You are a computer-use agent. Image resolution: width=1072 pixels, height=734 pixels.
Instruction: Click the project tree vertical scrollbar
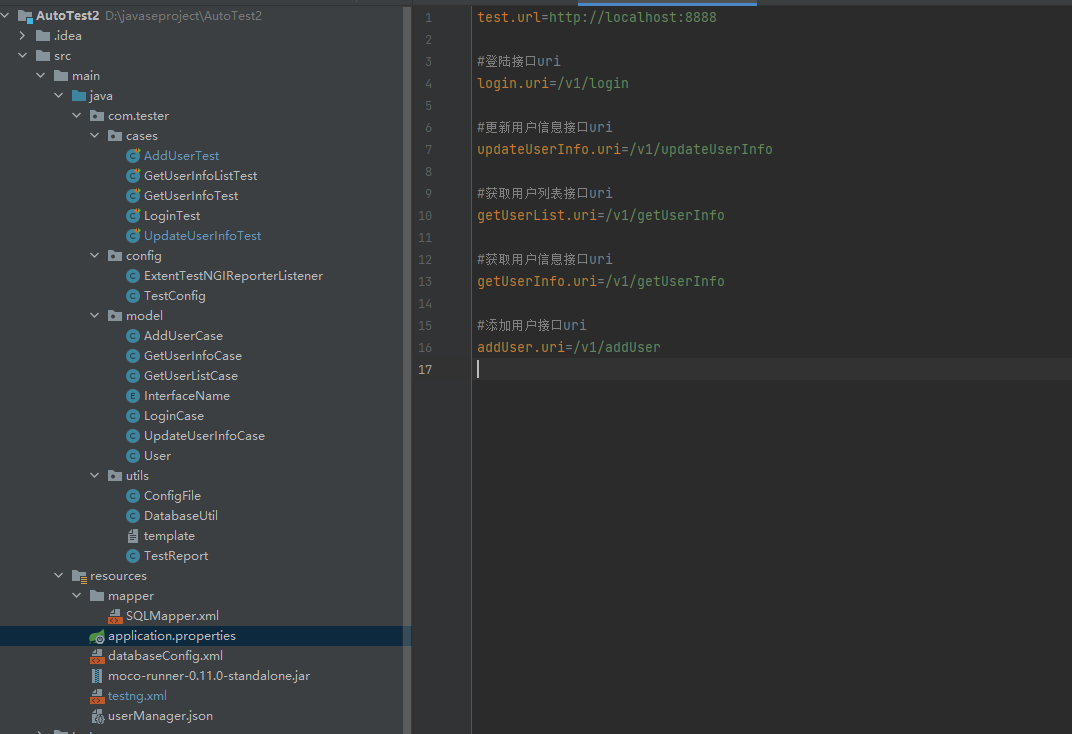tap(407, 369)
